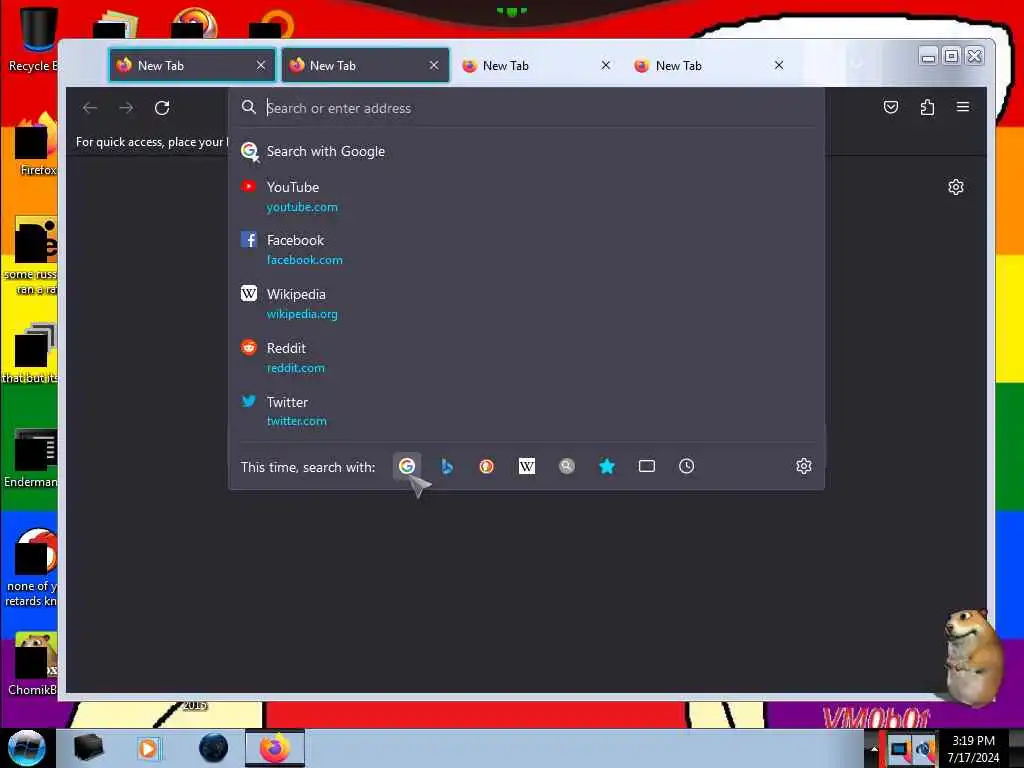This screenshot has width=1024, height=768.
Task: Show hidden system tray icons arrow
Action: 874,748
